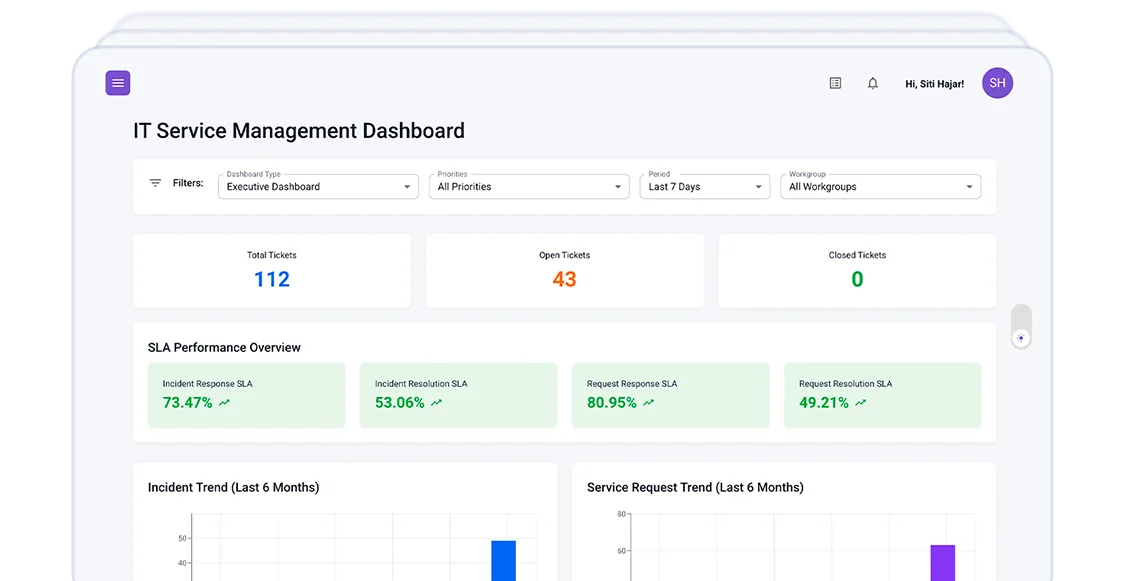Open the purple hamburger menu

118,83
